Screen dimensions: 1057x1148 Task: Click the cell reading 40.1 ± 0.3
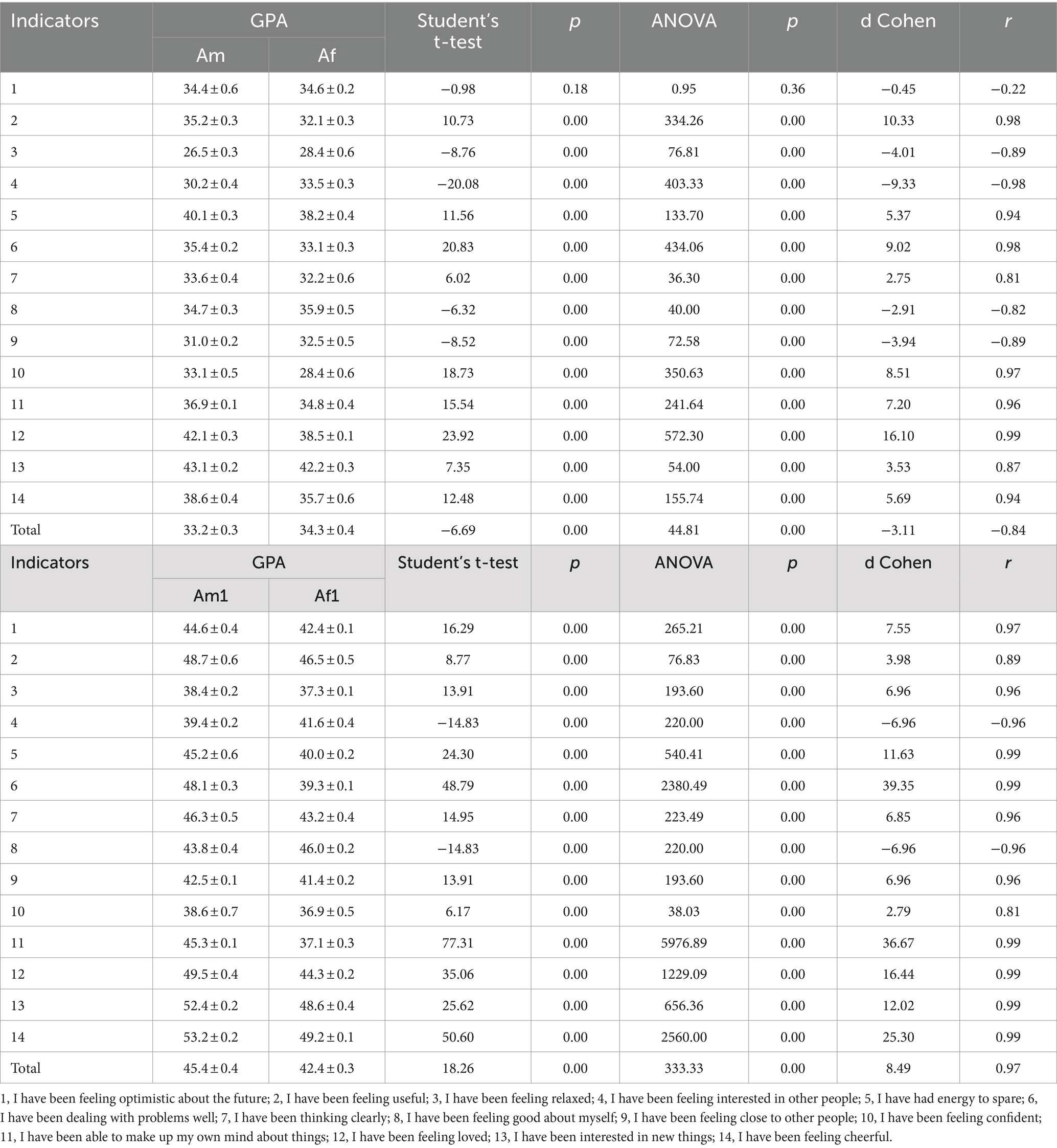[211, 215]
